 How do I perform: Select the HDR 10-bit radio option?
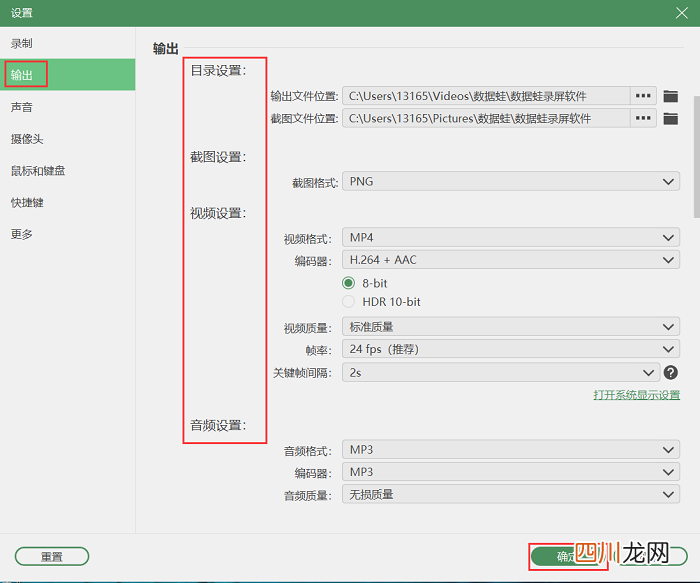pos(348,302)
